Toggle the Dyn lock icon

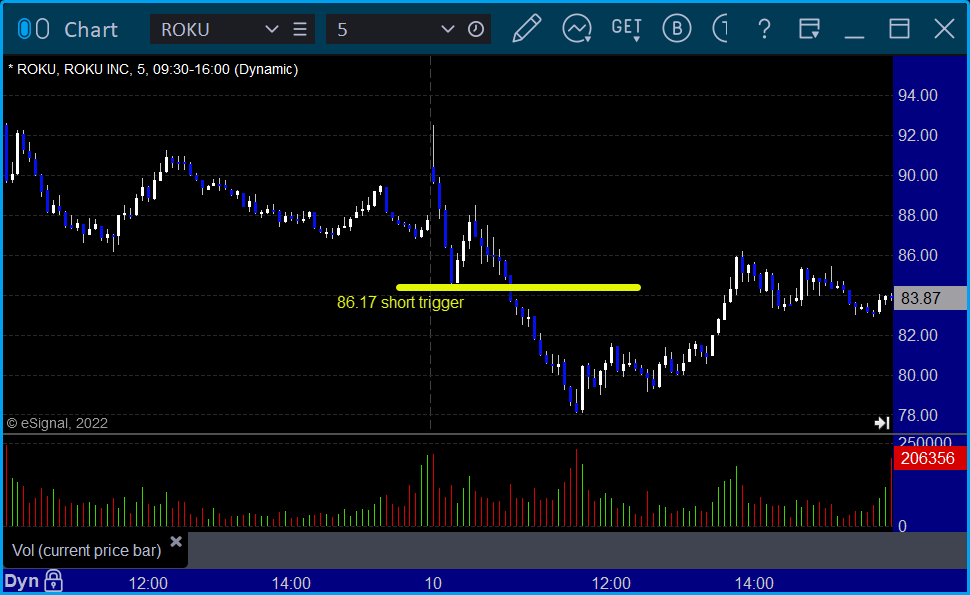click(x=54, y=581)
